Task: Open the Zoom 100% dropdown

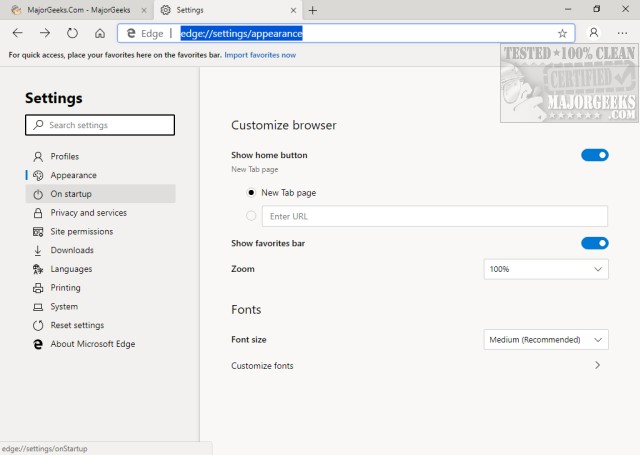Action: (x=546, y=269)
